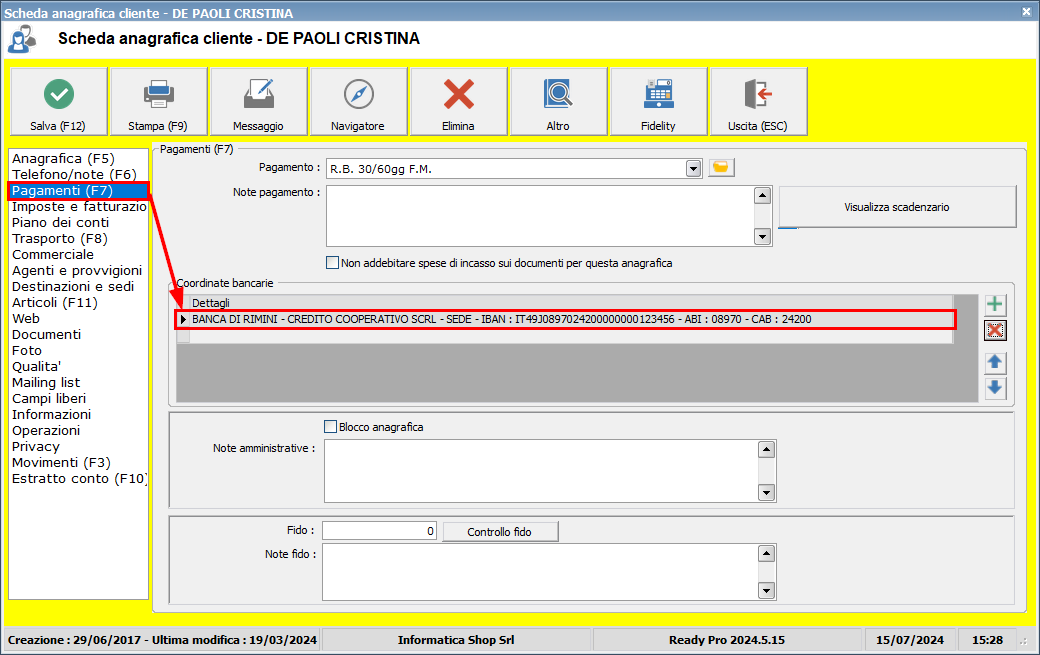Click status bar Creazione 29/06/2017 text

[162, 640]
